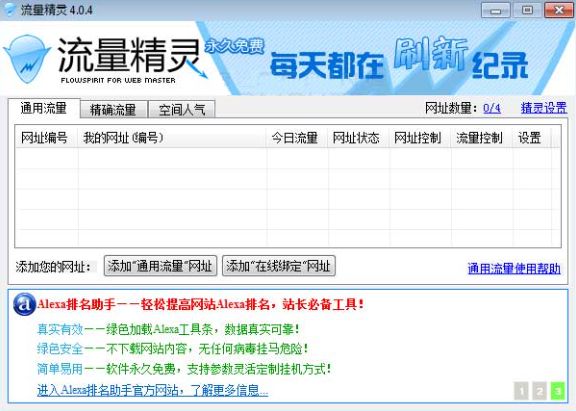Click the title bar app icon
This screenshot has height=411, width=576.
[x=9, y=9]
